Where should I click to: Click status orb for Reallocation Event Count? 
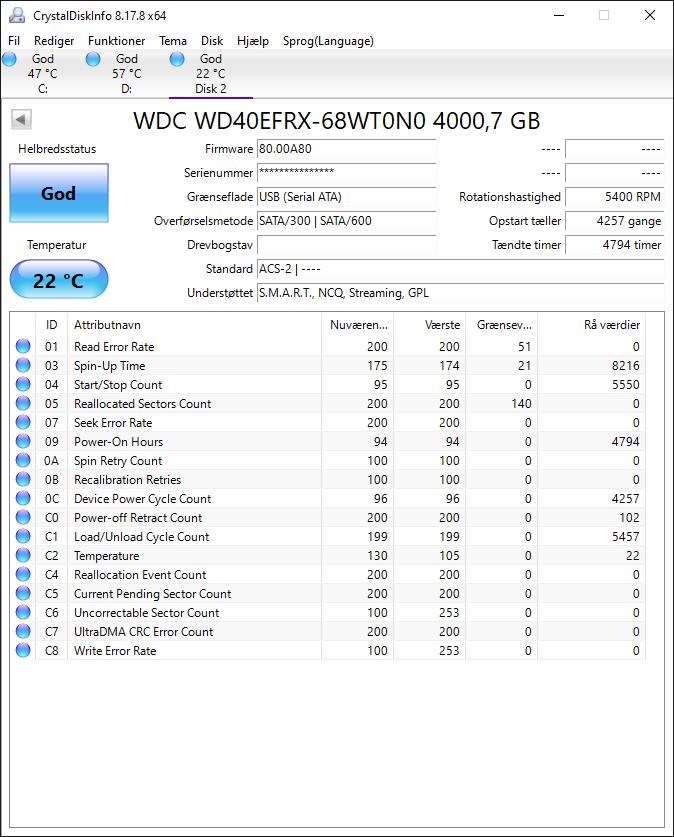23,574
